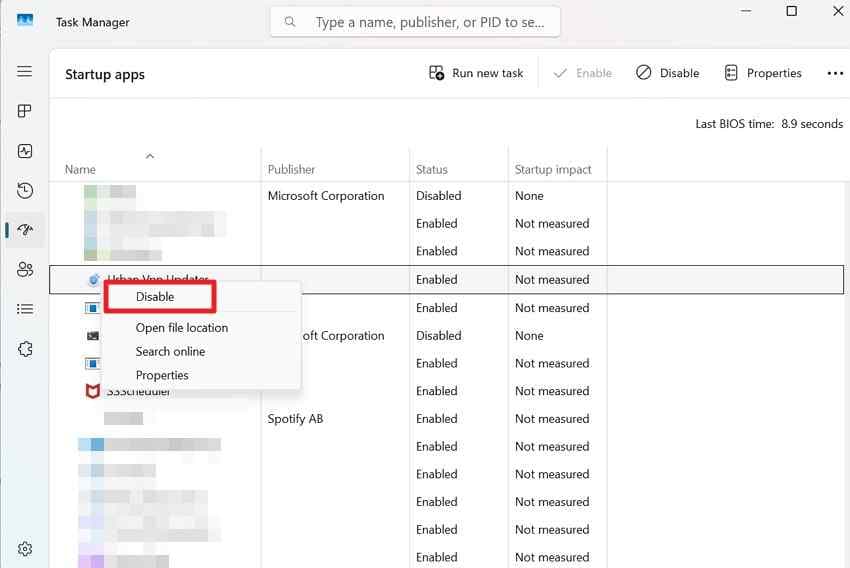Click Enabled status of Urban Vpn row
This screenshot has width=850, height=568.
coord(436,280)
